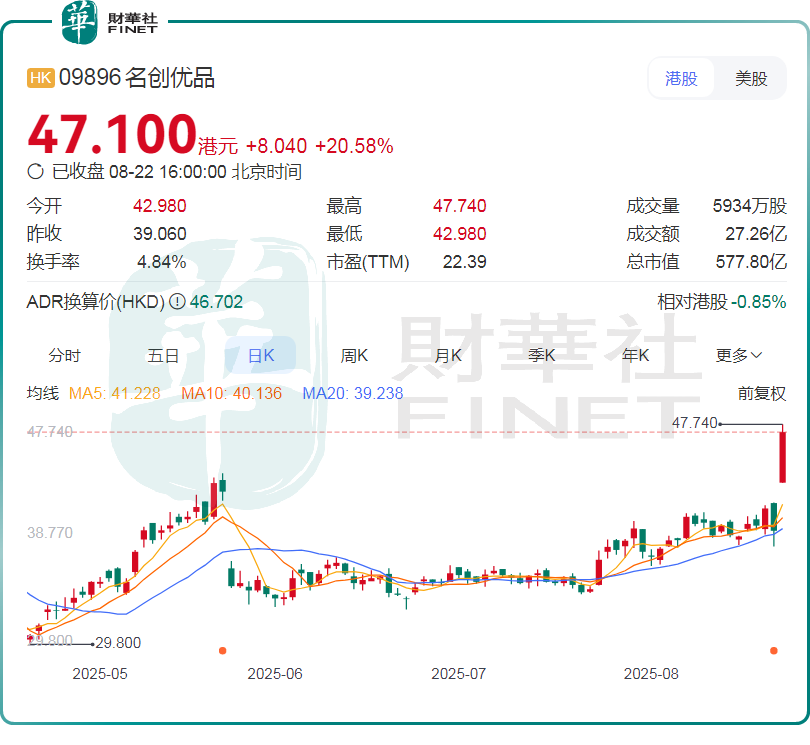Click the MA10: 40.136 indicator
810x745 pixels.
coord(231,393)
